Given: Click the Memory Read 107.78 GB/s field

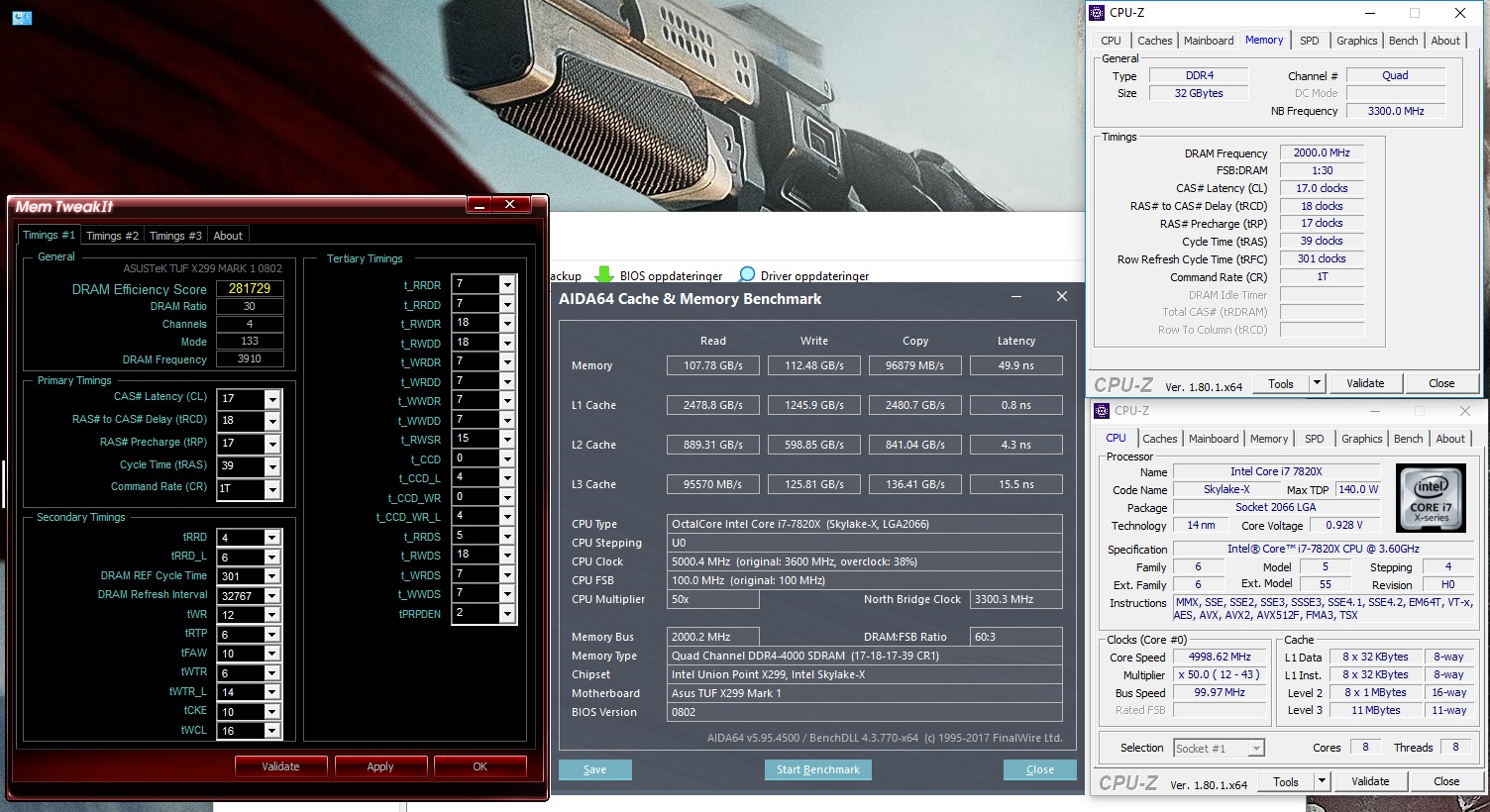Looking at the screenshot, I should click(713, 365).
